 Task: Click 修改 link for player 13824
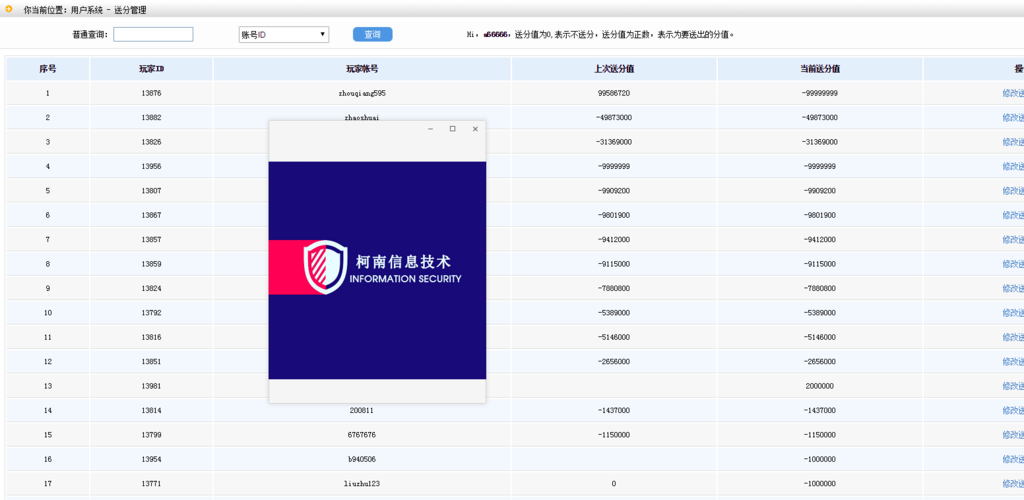(x=1013, y=289)
